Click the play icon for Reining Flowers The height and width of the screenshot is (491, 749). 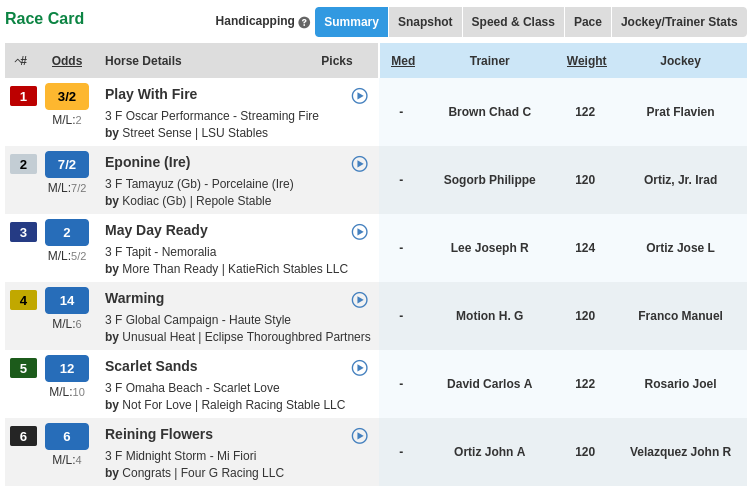click(360, 436)
